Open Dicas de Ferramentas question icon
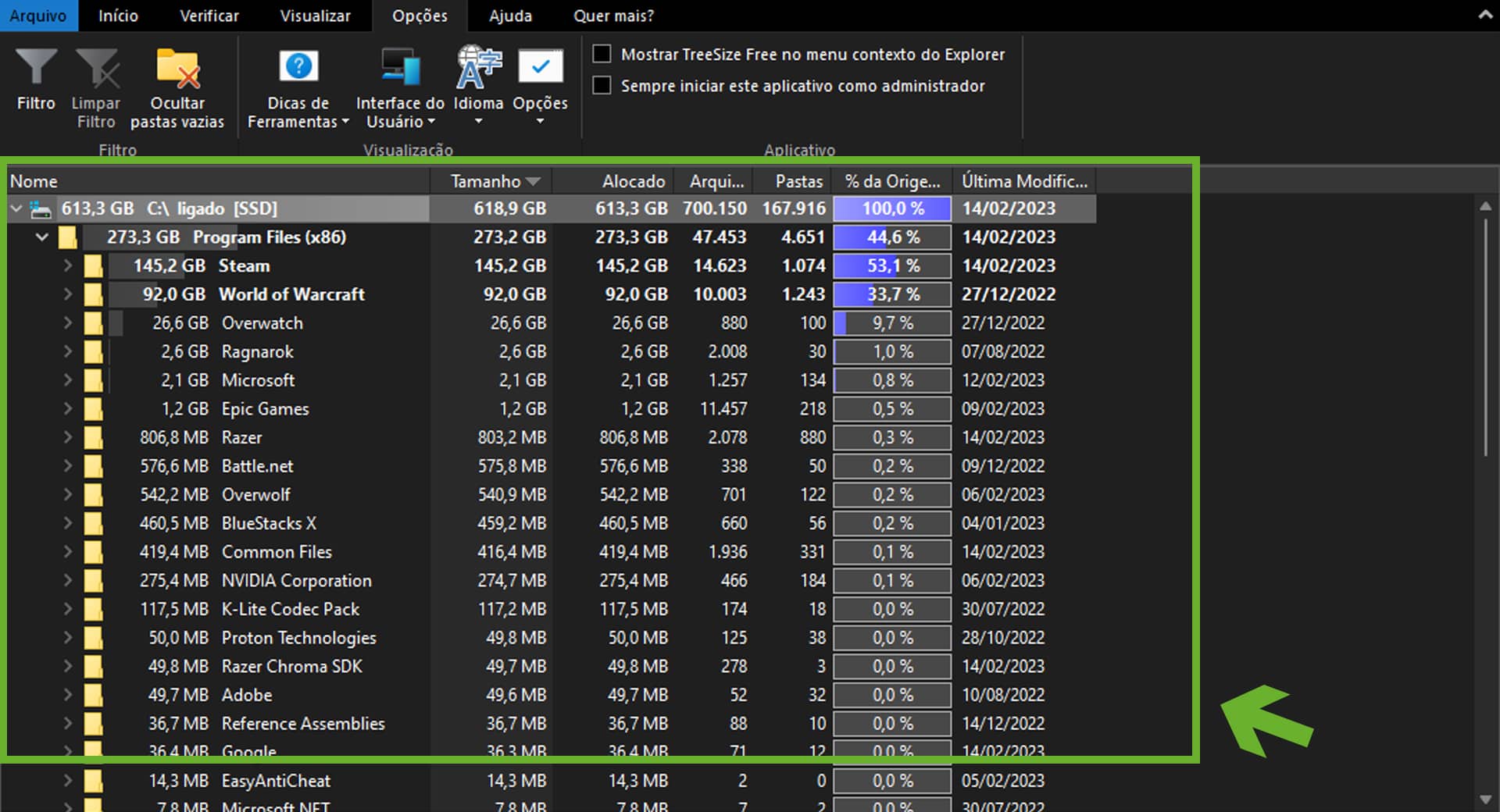 298,66
